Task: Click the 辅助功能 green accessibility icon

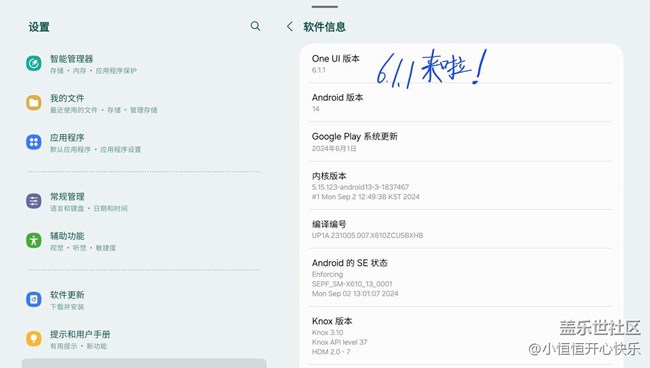Action: click(x=34, y=240)
